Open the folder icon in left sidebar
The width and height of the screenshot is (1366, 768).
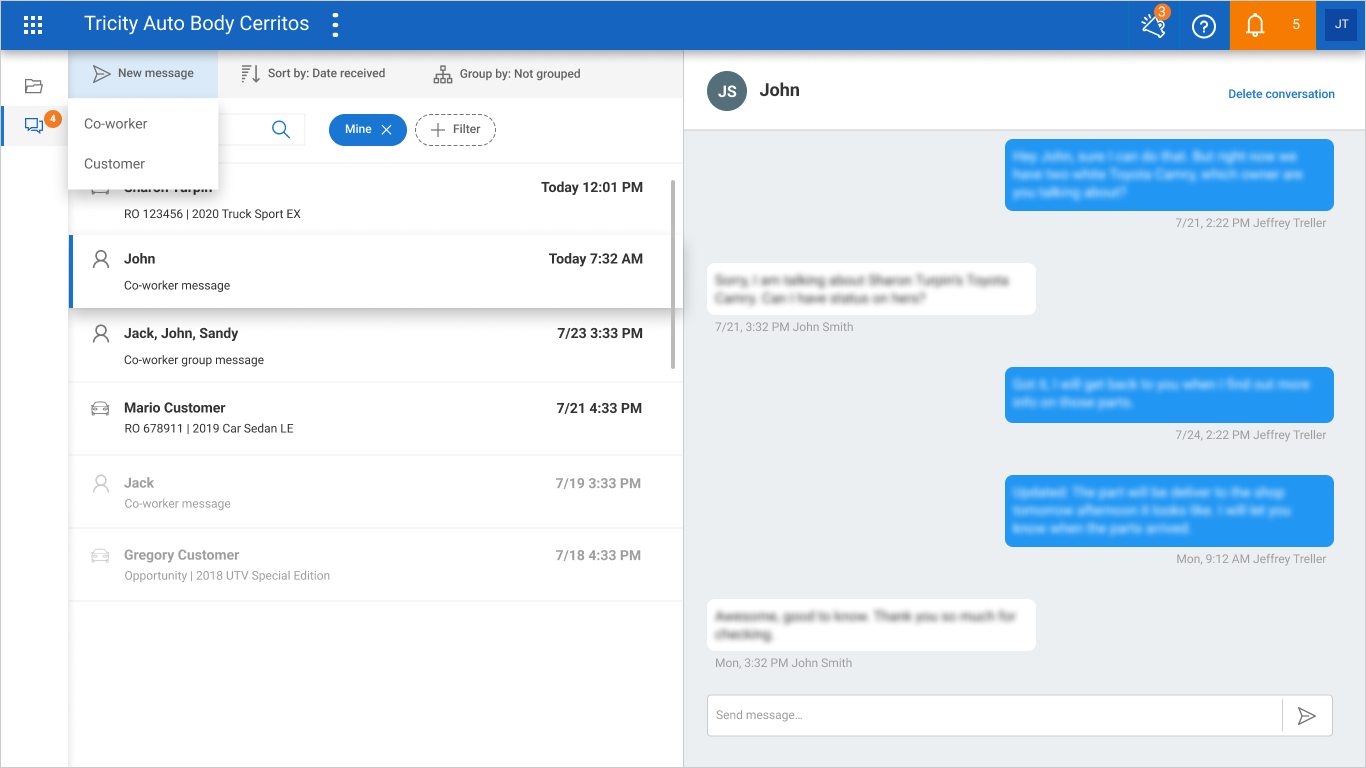(34, 86)
